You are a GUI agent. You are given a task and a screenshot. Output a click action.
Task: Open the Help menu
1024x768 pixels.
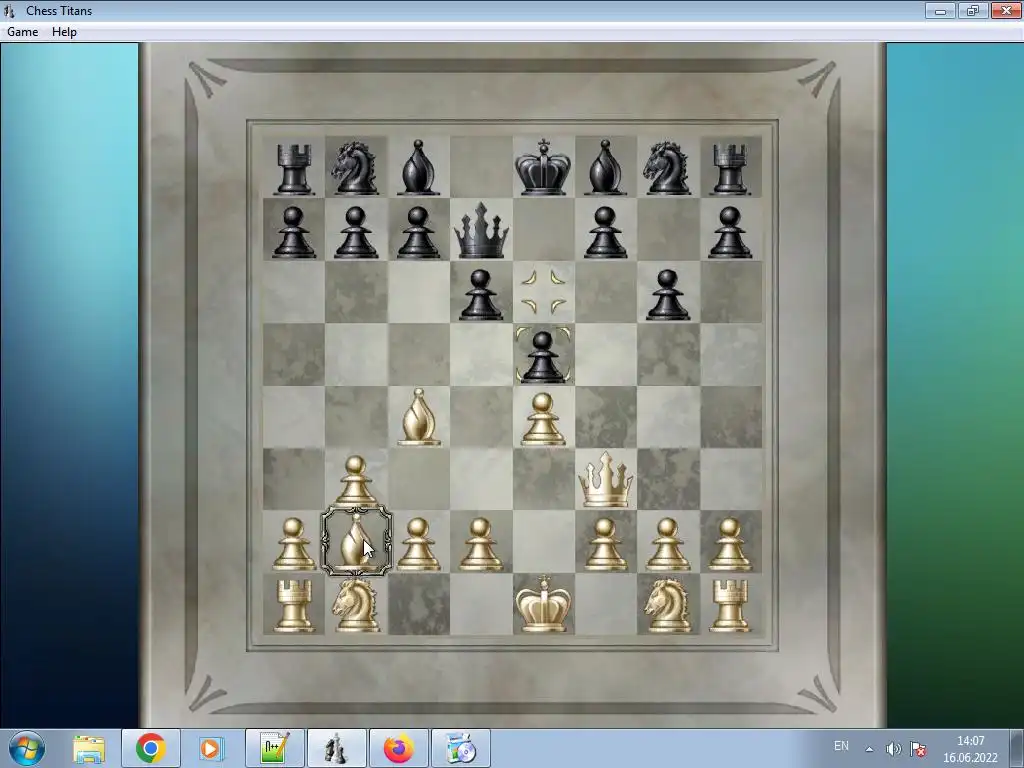click(64, 32)
